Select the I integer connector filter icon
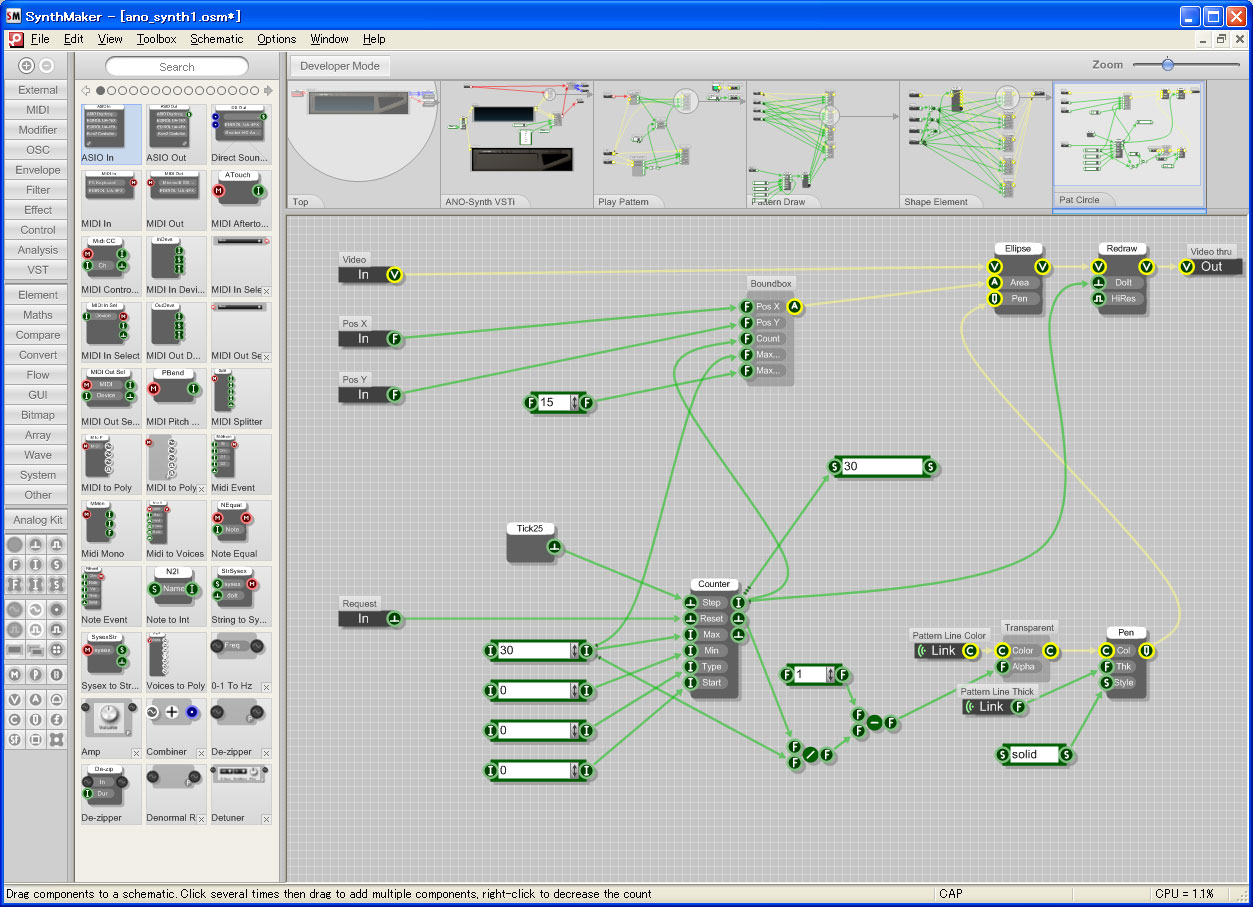 click(36, 565)
